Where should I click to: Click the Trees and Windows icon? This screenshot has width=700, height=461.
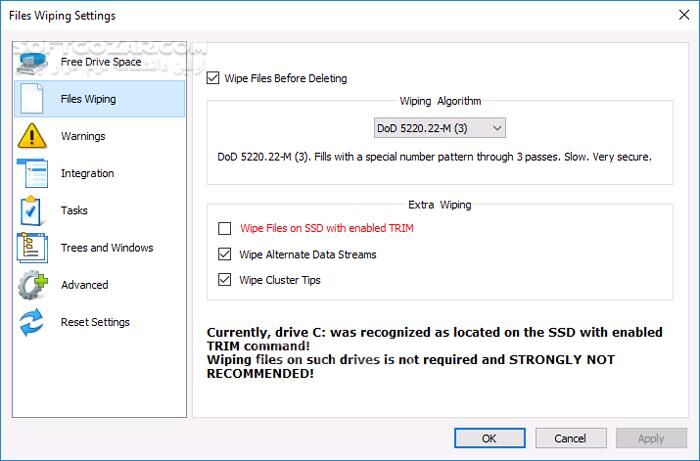coord(33,248)
